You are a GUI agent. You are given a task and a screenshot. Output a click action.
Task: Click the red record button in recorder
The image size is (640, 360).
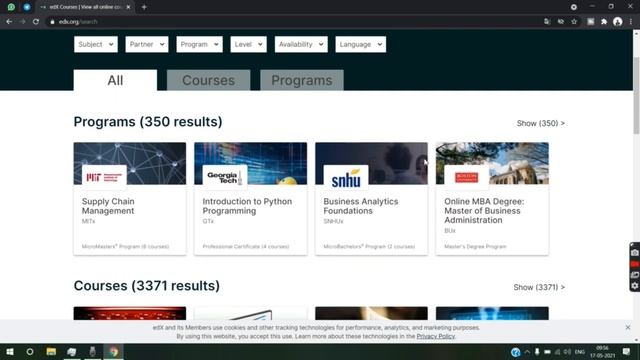pos(634,264)
